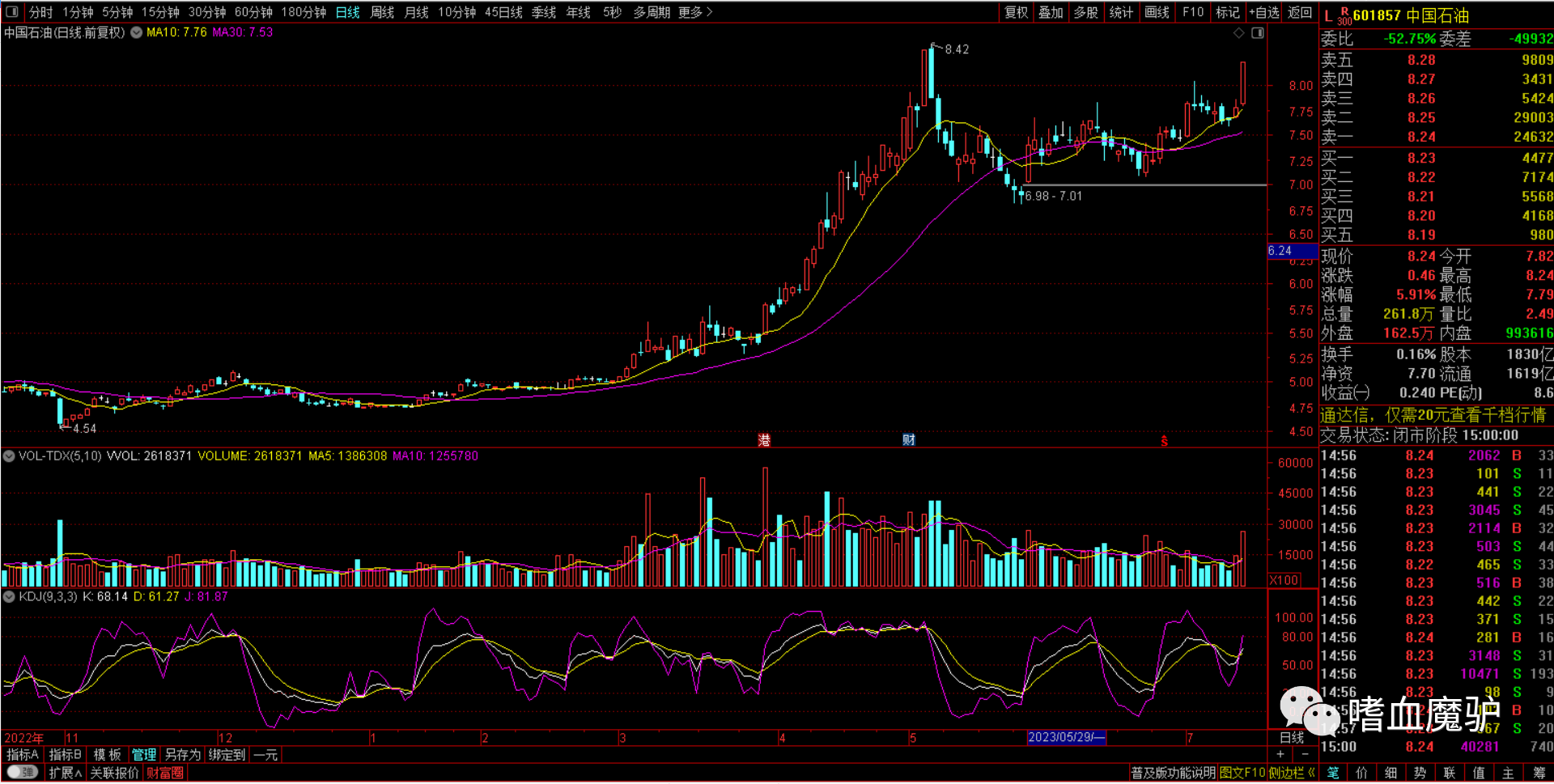Expand the 扩展 panel
This screenshot has width=1554, height=784.
65,773
